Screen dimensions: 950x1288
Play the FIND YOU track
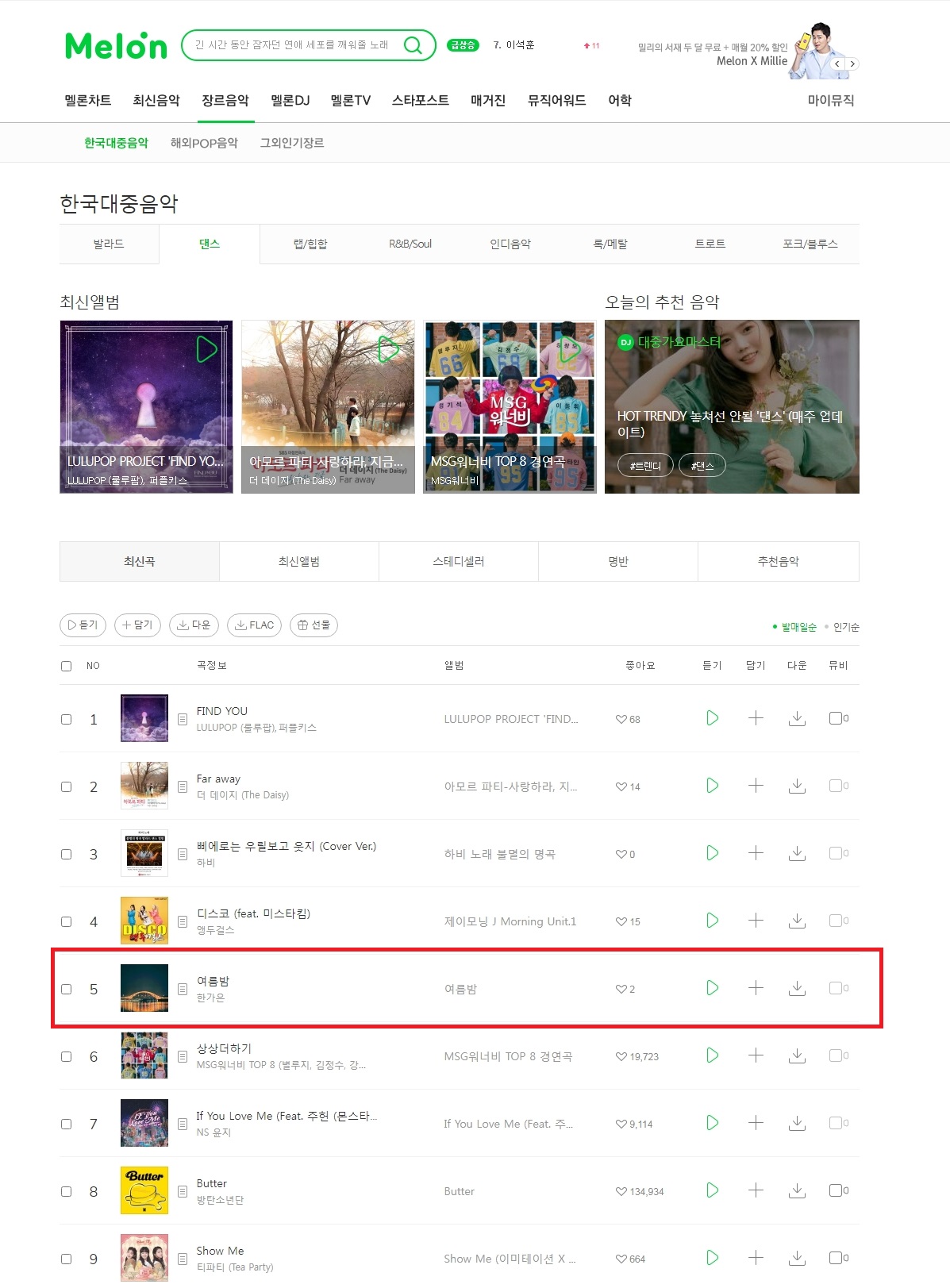[x=712, y=718]
